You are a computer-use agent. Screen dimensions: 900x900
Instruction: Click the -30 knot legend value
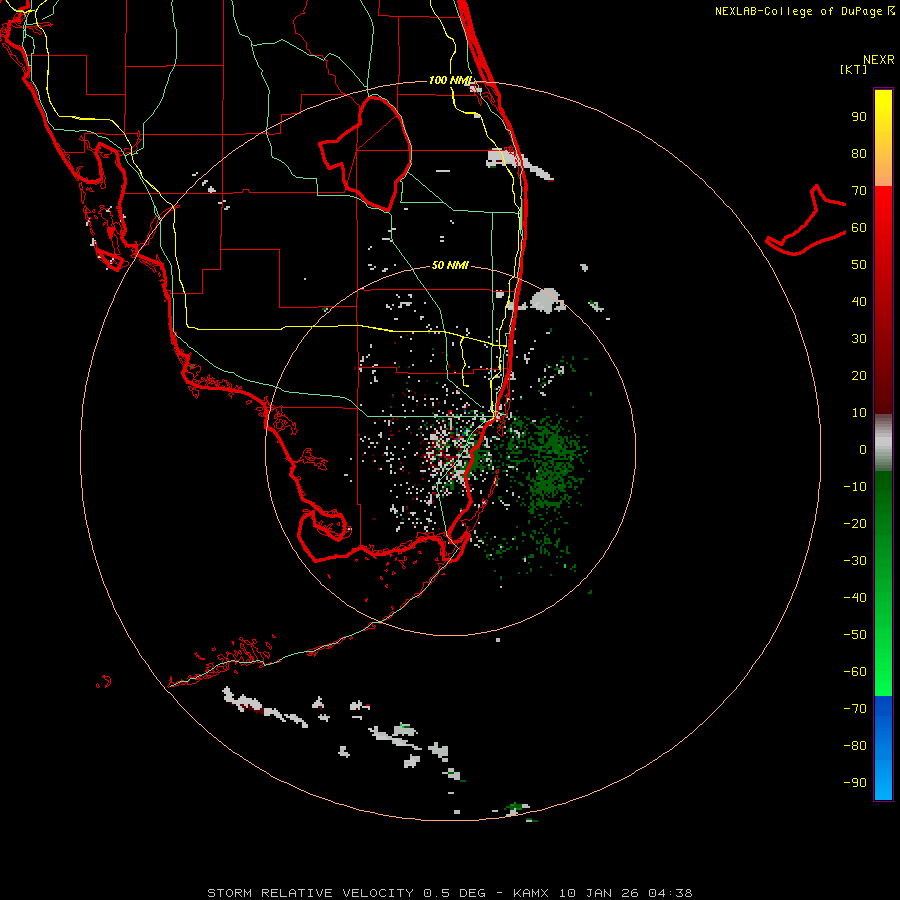(x=855, y=561)
